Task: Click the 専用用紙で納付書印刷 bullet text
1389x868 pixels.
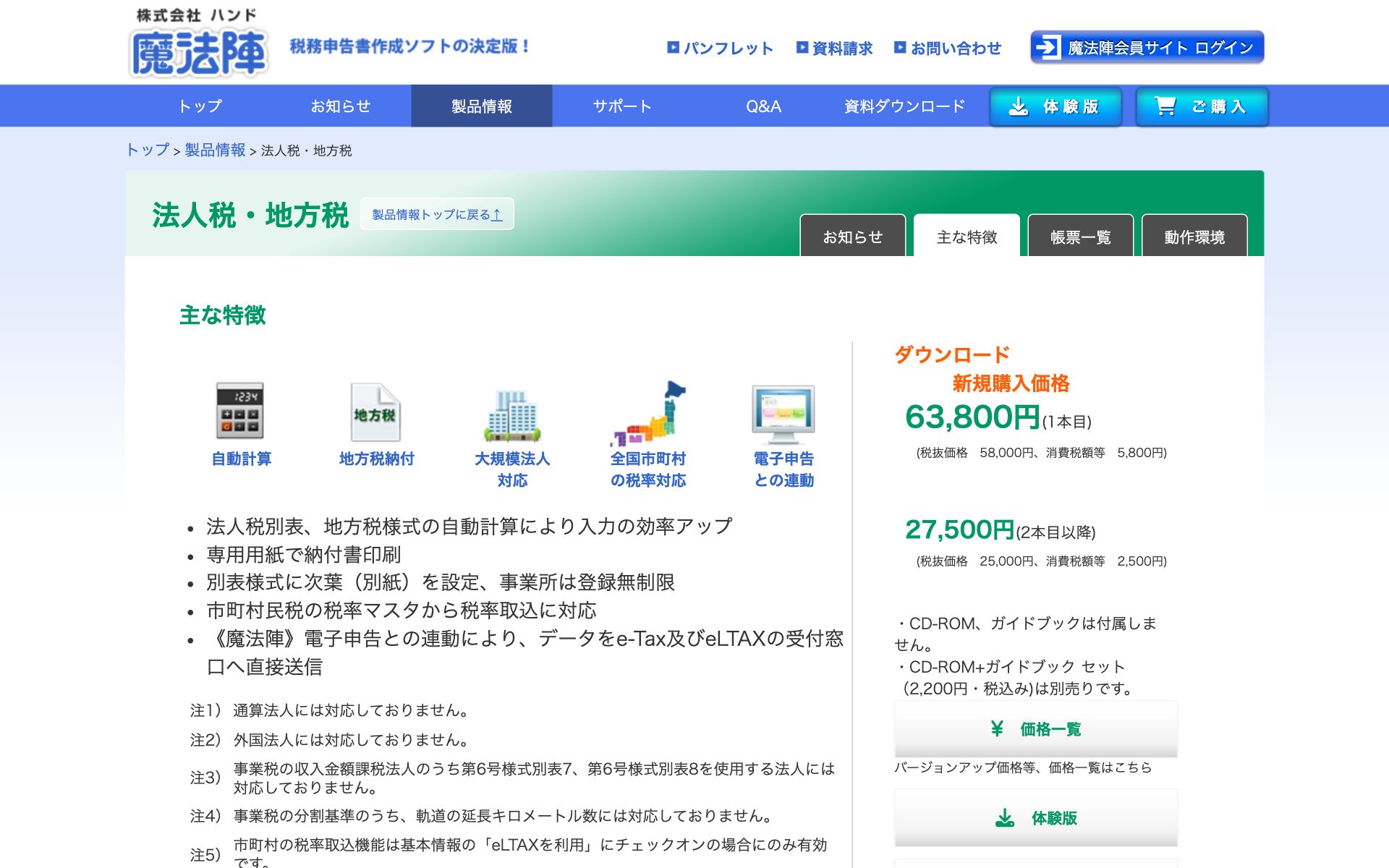Action: coord(304,555)
